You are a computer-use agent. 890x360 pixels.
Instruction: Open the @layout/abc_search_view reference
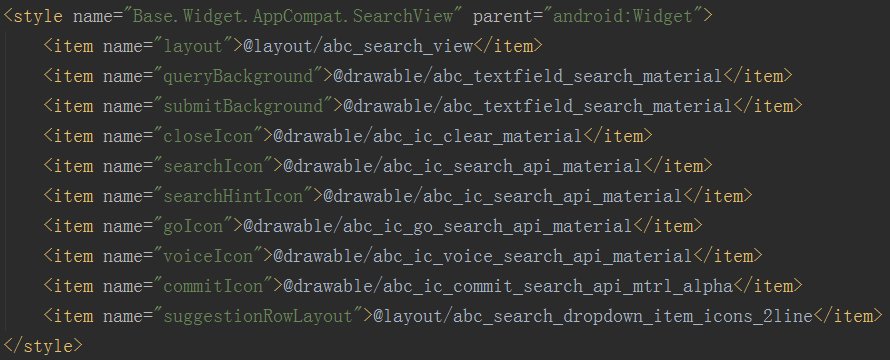point(358,46)
